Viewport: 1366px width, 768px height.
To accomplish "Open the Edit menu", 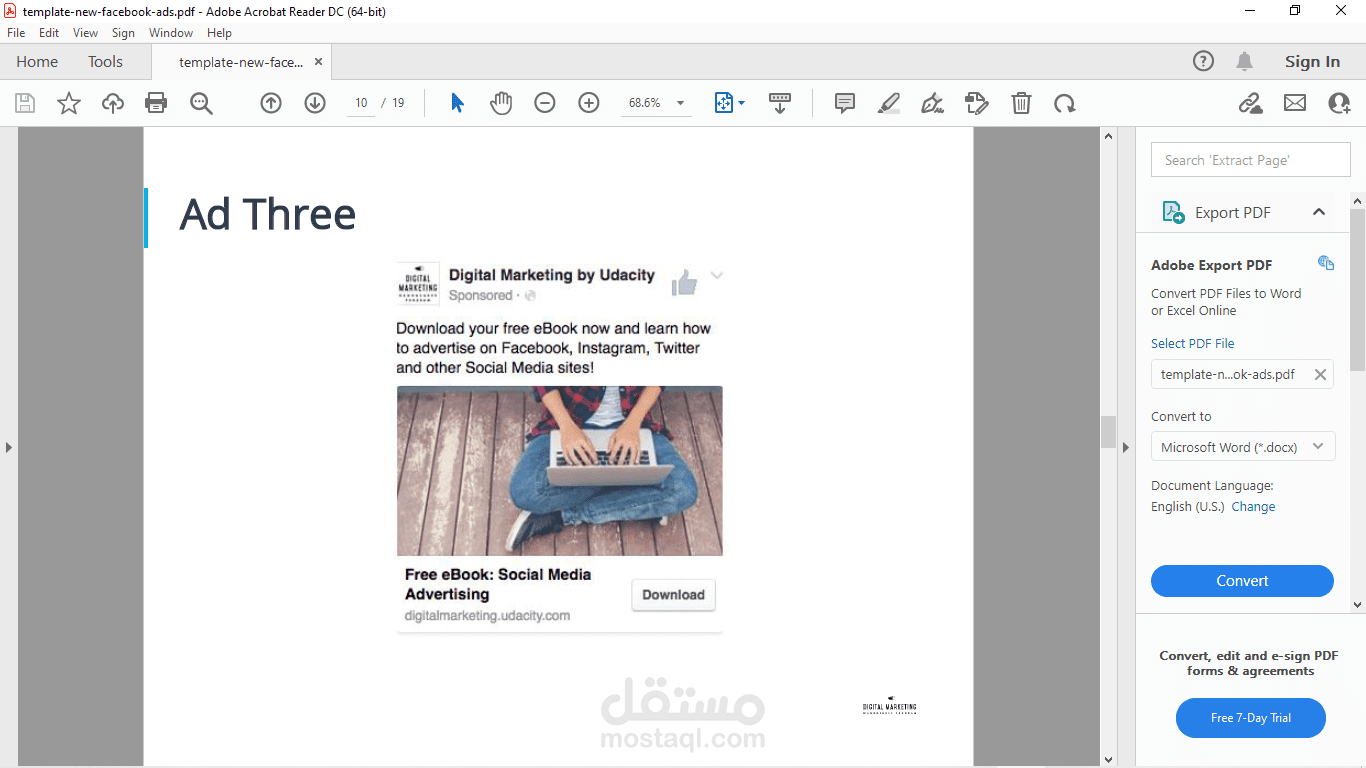I will coord(49,33).
